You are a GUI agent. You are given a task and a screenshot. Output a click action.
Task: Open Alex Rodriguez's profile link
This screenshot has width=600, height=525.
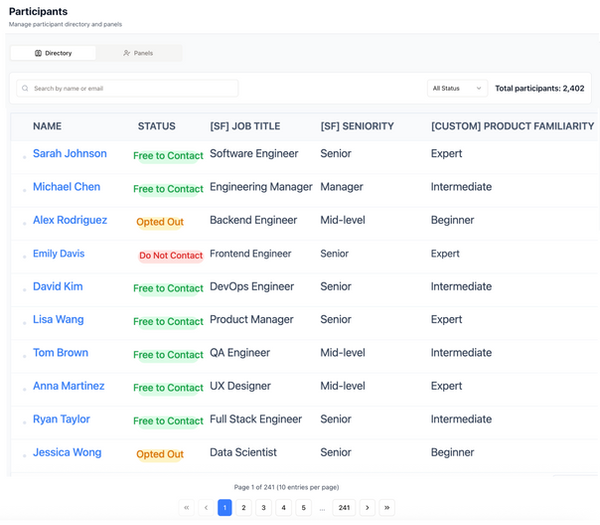pyautogui.click(x=70, y=220)
